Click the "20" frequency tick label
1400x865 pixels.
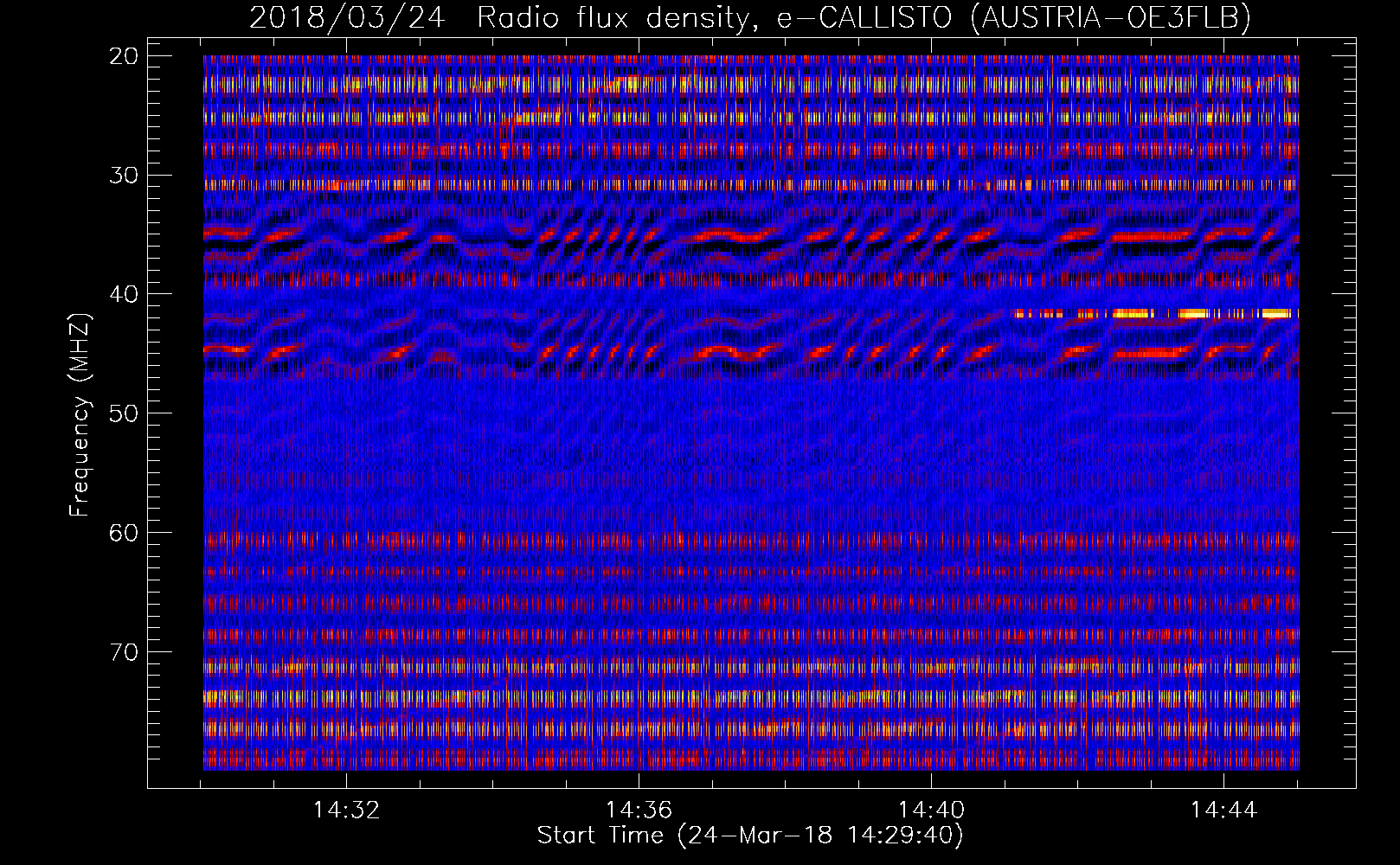pos(125,56)
